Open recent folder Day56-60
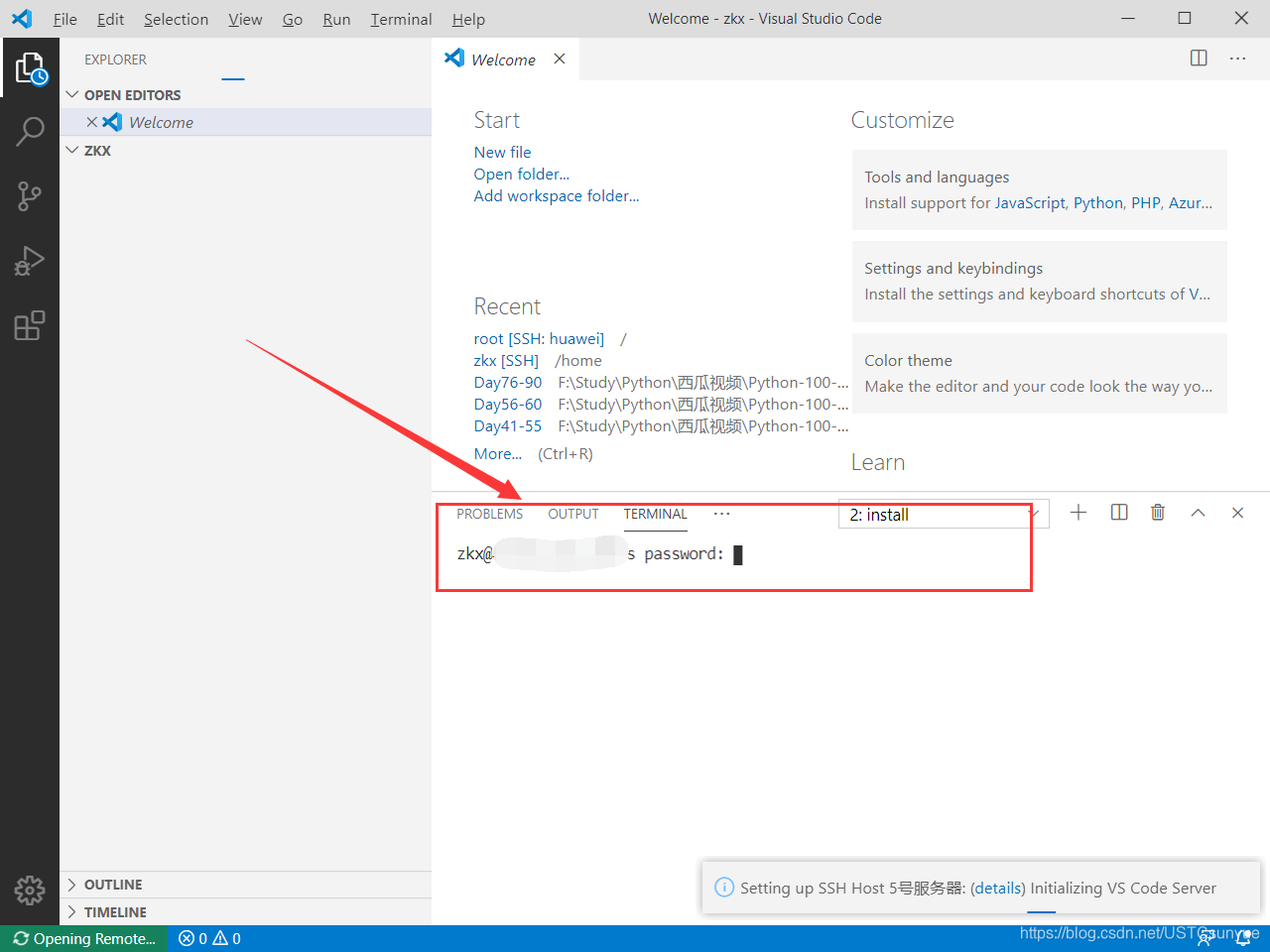Screen dimensions: 1270x952 coord(508,404)
